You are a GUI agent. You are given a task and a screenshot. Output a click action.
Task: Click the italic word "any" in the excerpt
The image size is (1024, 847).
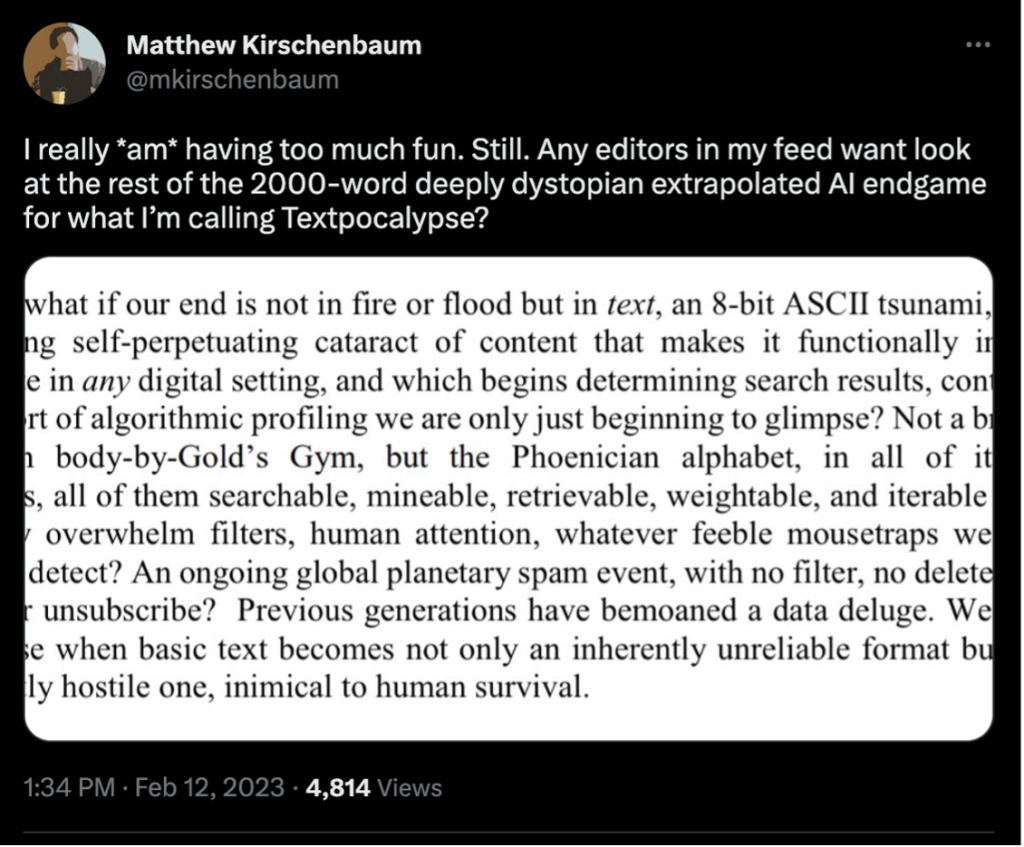[106, 382]
